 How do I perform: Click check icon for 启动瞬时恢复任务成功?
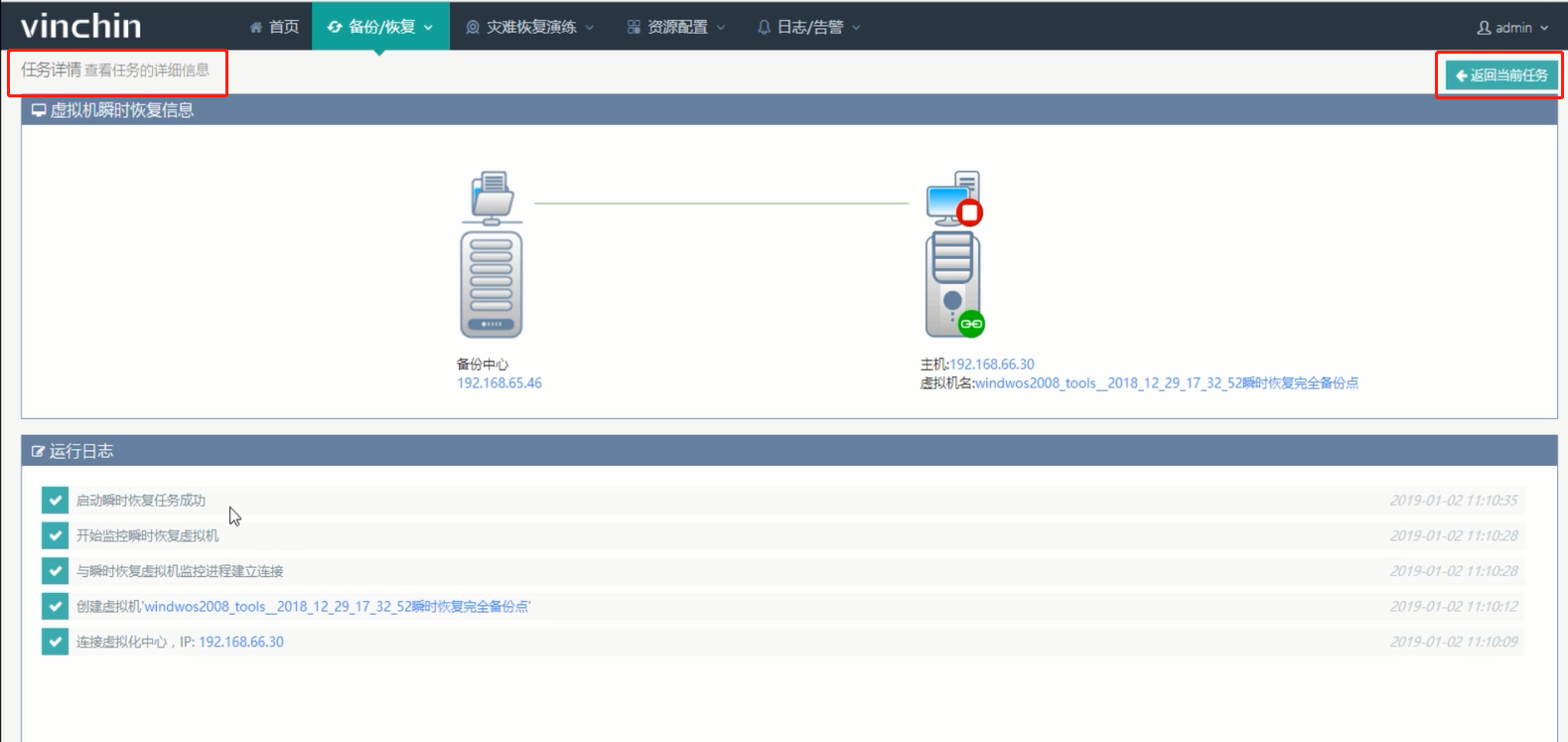(55, 501)
